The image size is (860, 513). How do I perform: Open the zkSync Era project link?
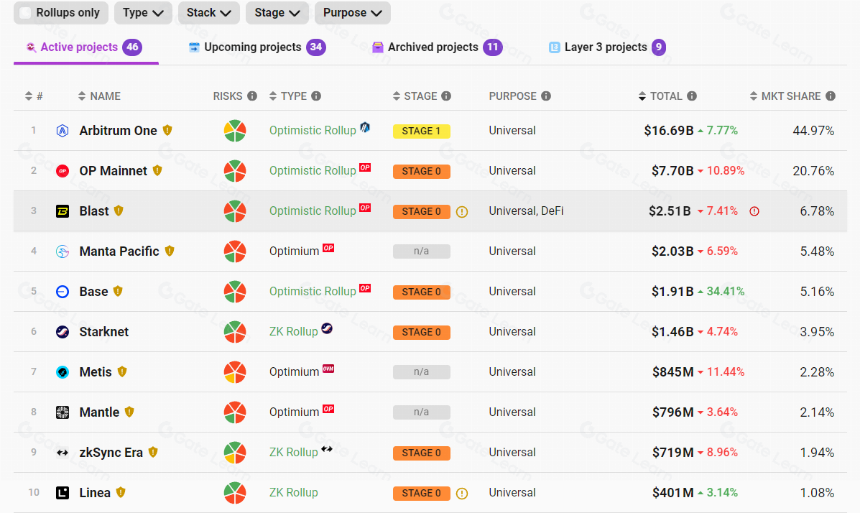(x=111, y=453)
